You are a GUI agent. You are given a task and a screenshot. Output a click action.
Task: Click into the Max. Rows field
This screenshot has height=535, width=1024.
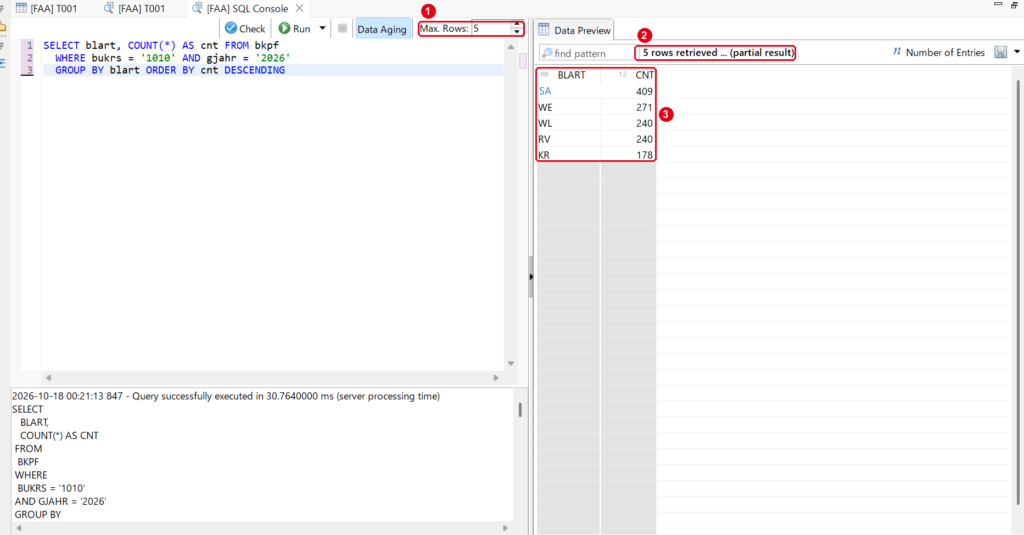pos(491,29)
